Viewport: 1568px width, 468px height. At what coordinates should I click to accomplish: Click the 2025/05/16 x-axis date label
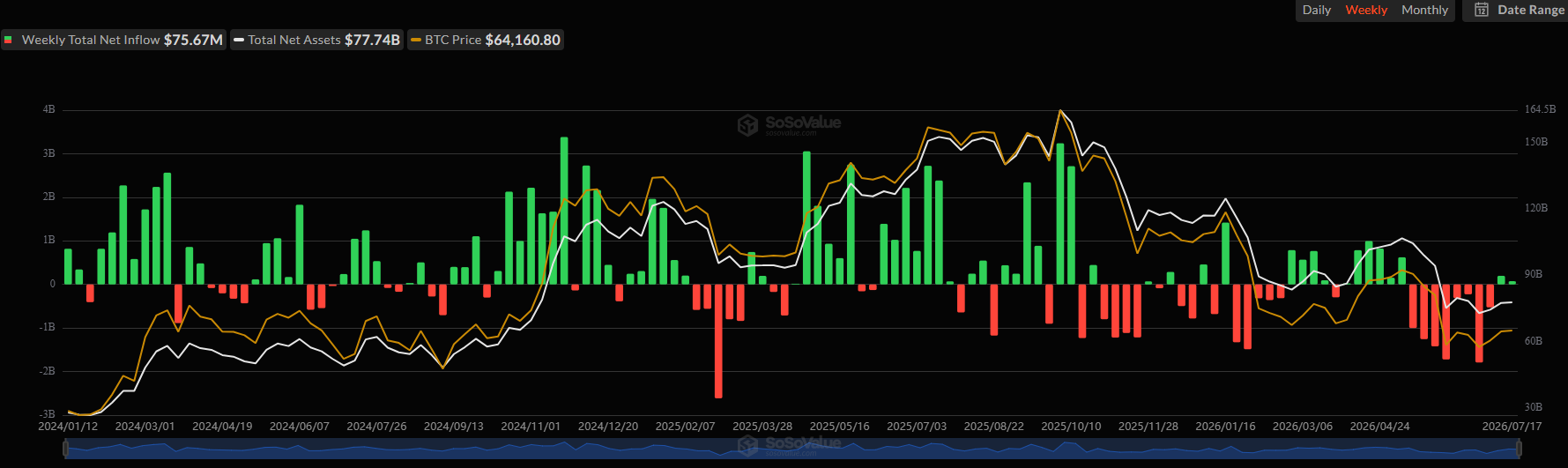pyautogui.click(x=839, y=427)
